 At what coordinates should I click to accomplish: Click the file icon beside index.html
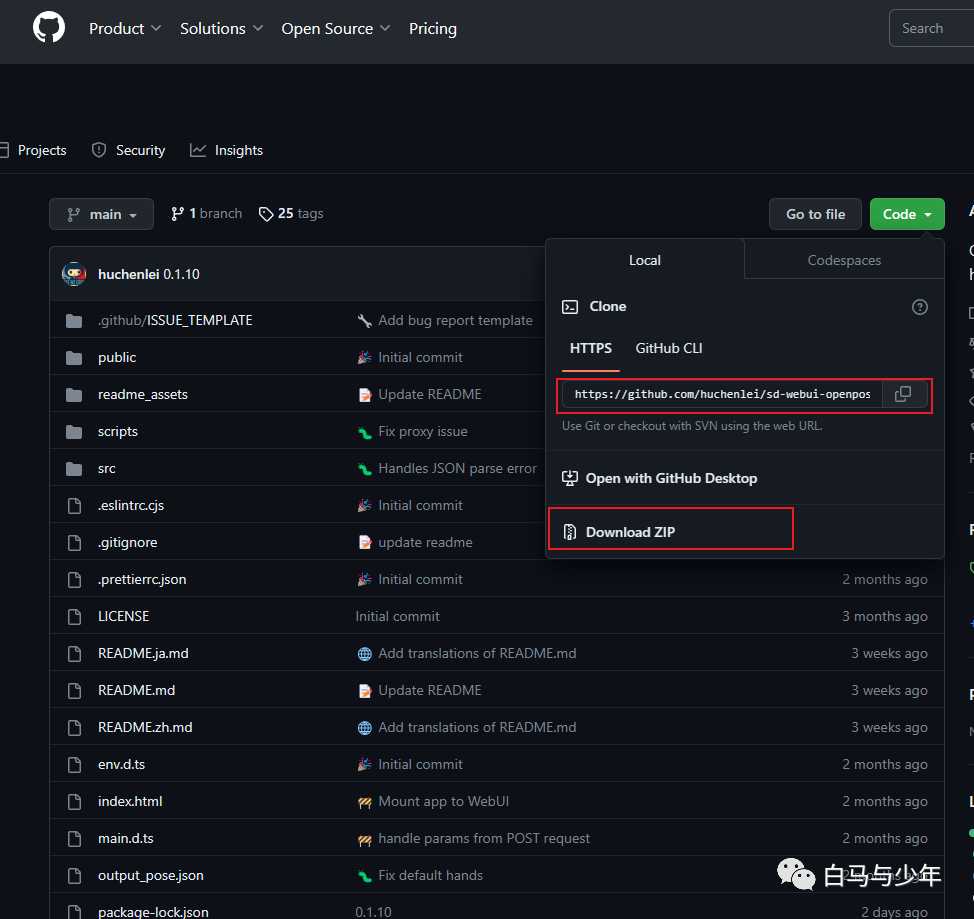75,802
